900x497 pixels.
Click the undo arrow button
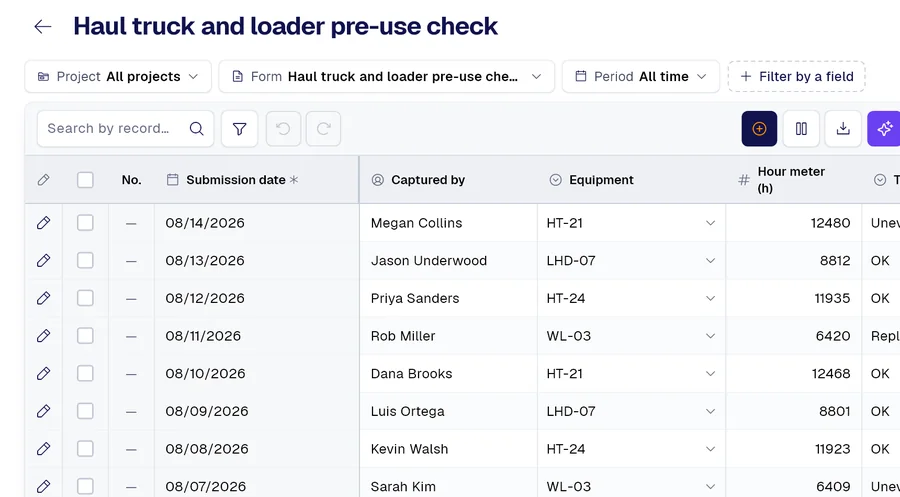tap(283, 129)
